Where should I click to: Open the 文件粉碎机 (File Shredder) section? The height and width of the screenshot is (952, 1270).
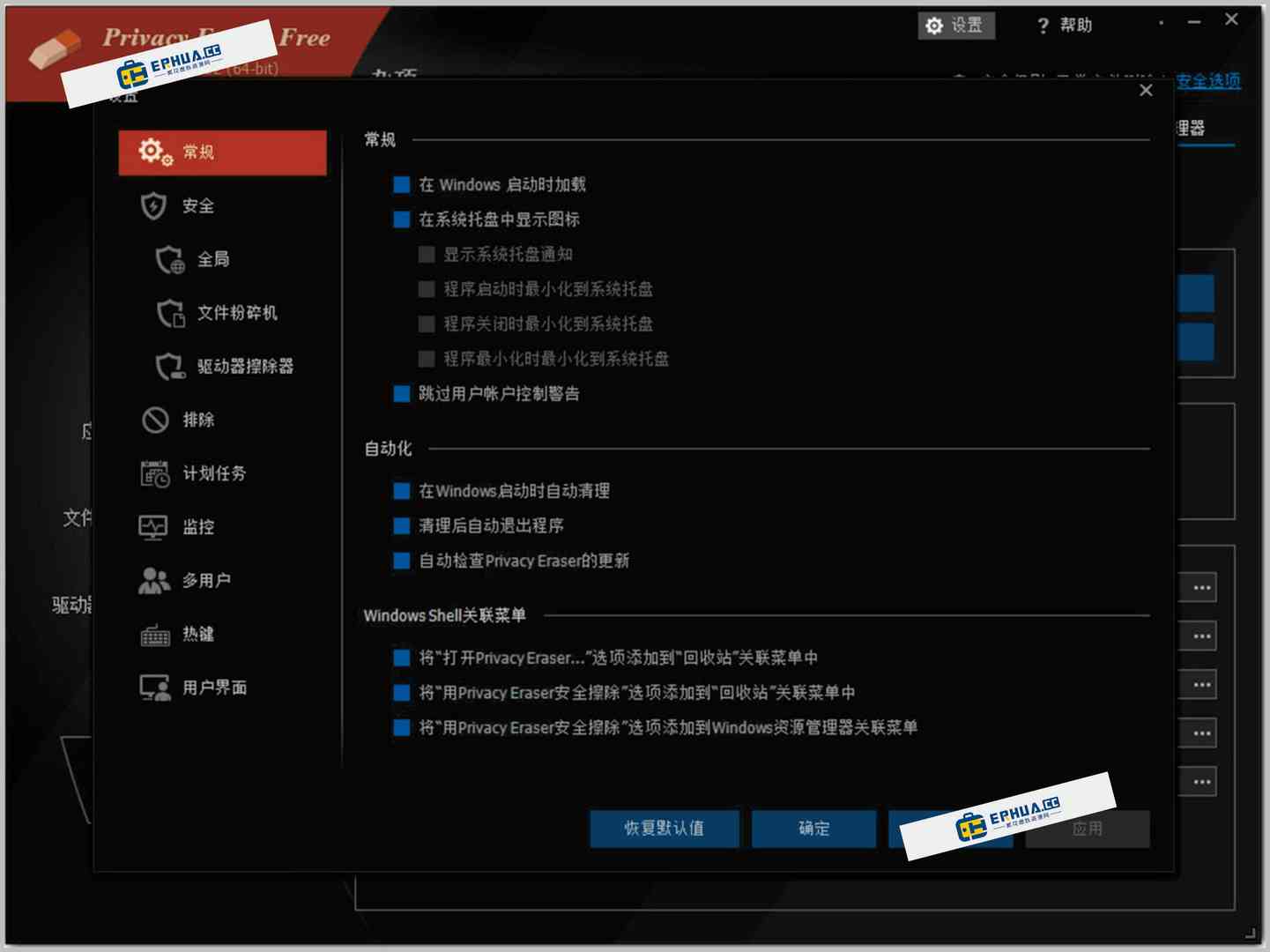coord(236,313)
